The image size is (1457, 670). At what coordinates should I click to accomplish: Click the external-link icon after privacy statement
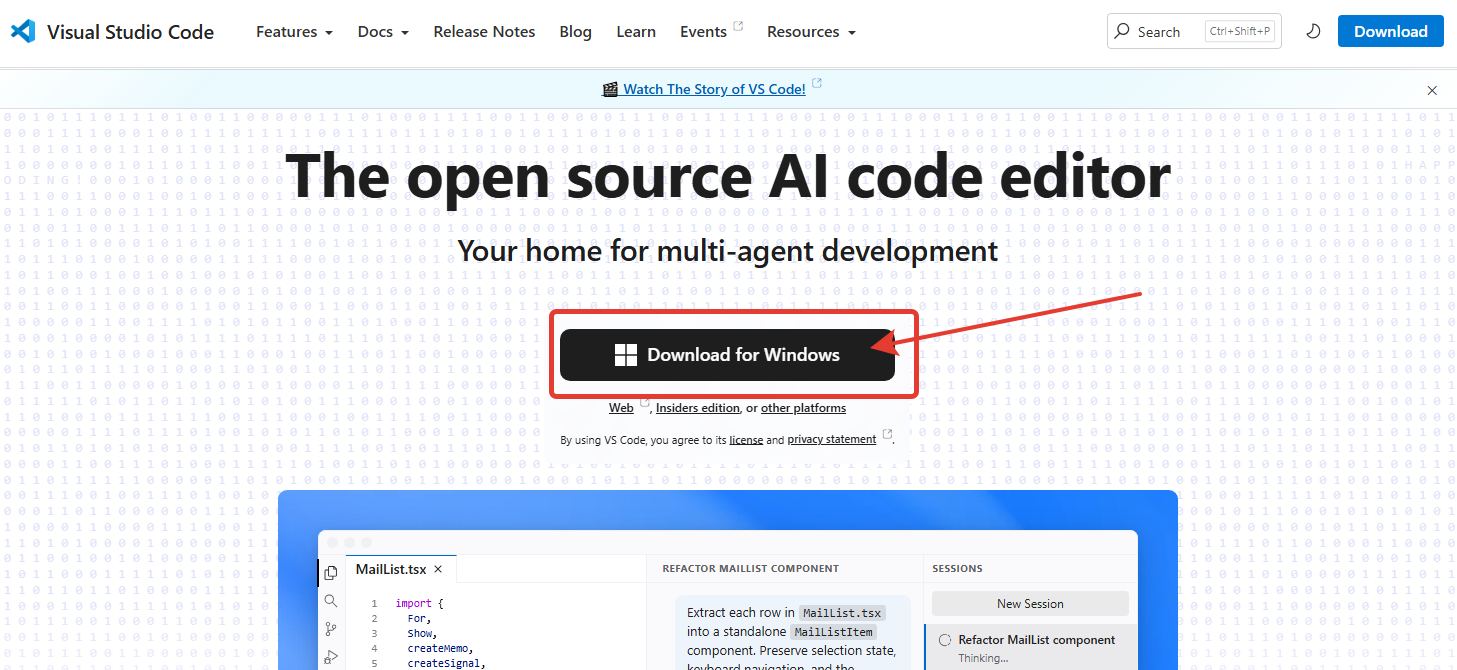pos(887,436)
